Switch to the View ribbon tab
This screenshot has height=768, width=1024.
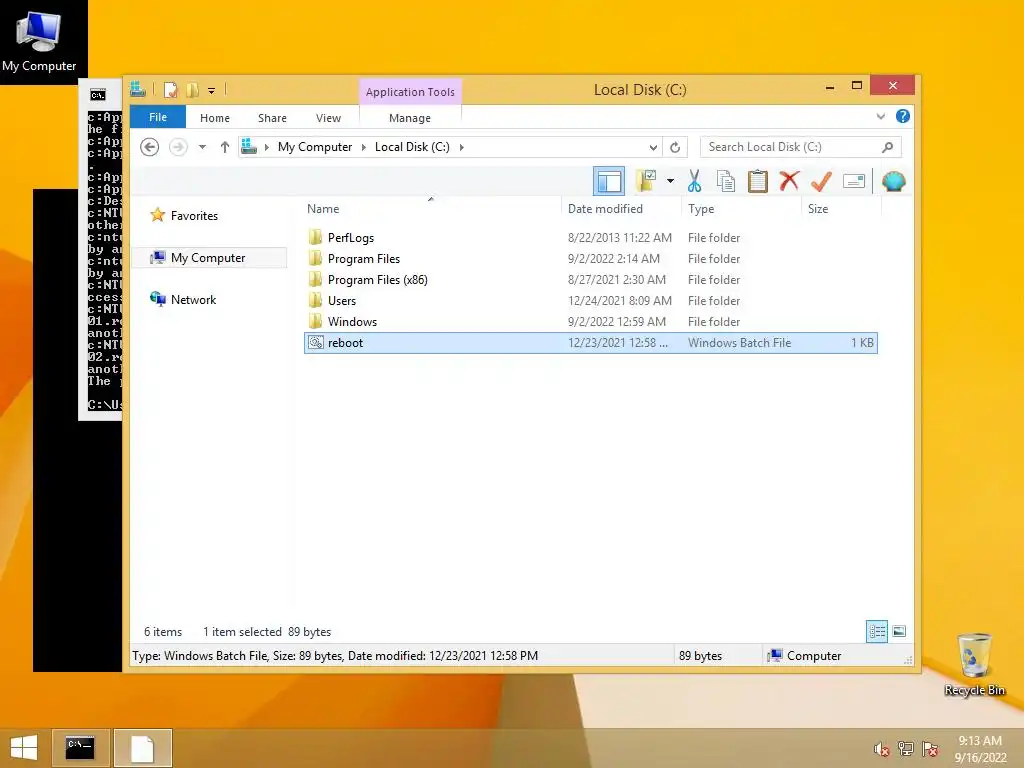click(x=328, y=118)
